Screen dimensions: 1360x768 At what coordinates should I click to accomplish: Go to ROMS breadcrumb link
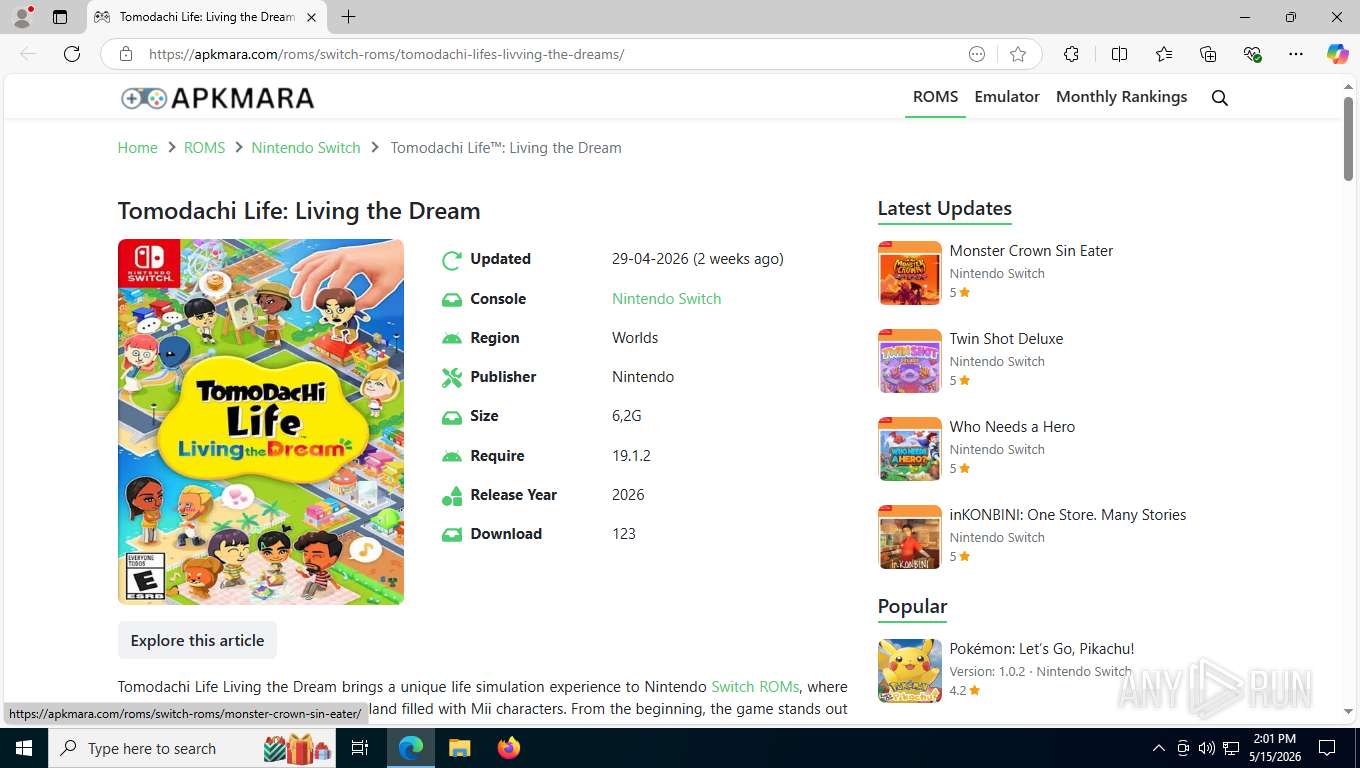204,148
